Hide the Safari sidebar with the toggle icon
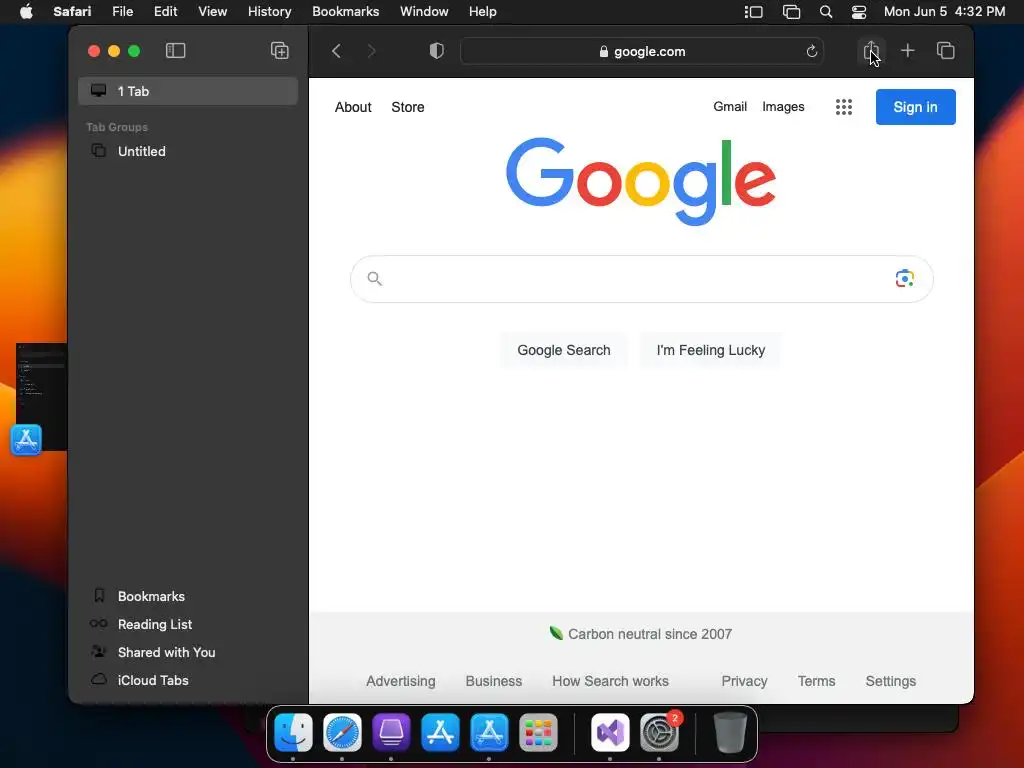 [176, 51]
